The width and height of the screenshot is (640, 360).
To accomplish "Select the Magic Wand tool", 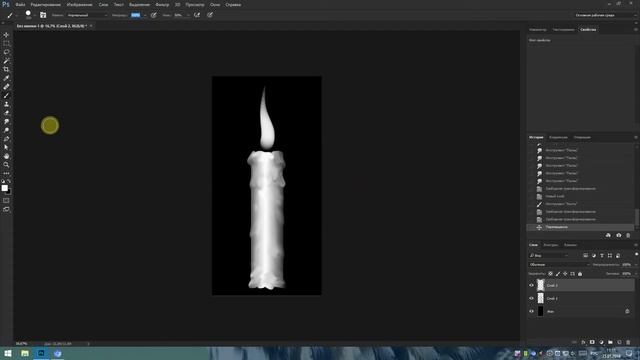I will tap(6, 60).
